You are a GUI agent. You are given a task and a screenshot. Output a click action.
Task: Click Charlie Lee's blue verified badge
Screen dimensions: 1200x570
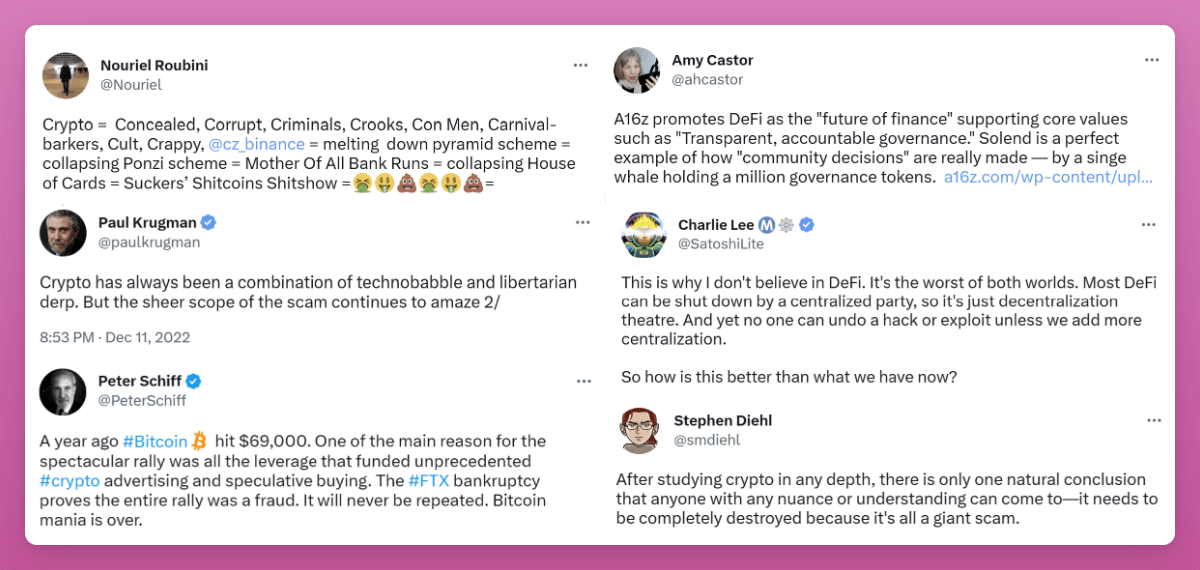pyautogui.click(x=806, y=225)
